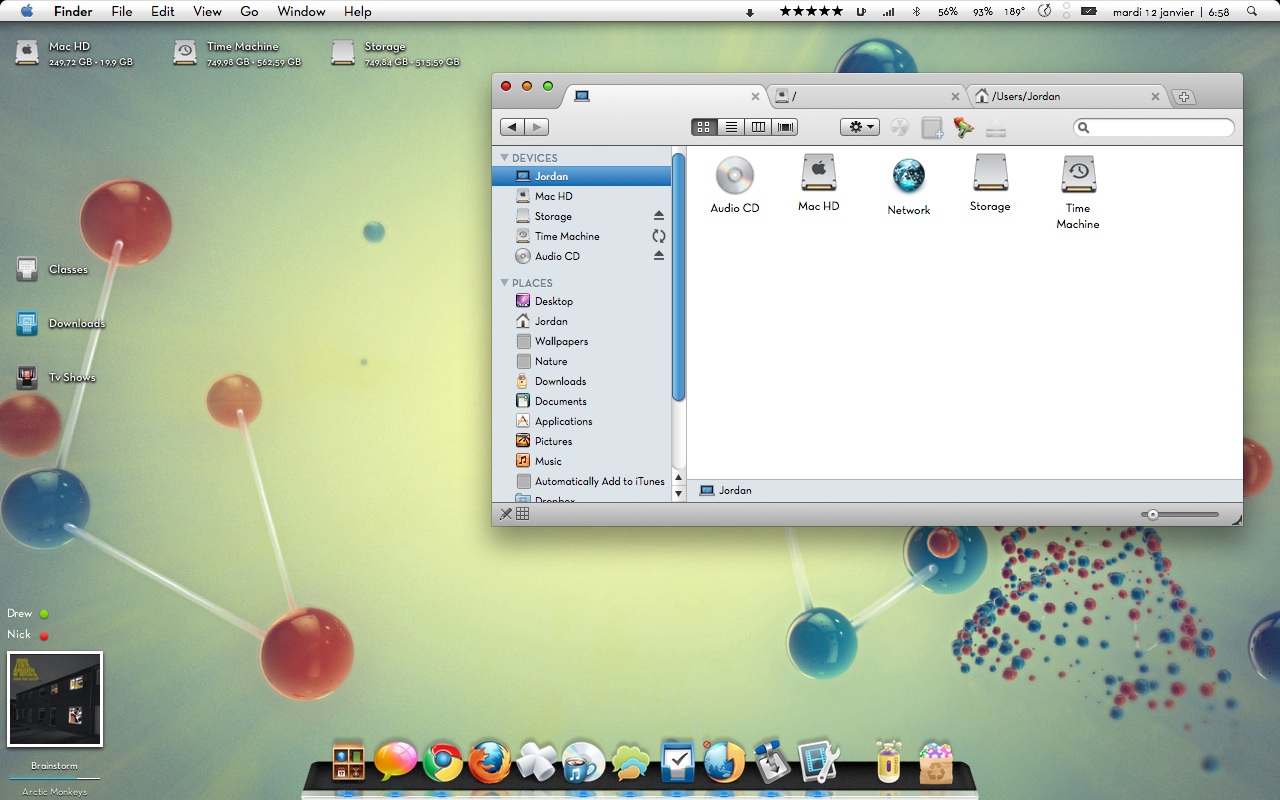Viewport: 1280px width, 800px height.
Task: Open Mac HD drive in Finder pane
Action: coord(818,174)
